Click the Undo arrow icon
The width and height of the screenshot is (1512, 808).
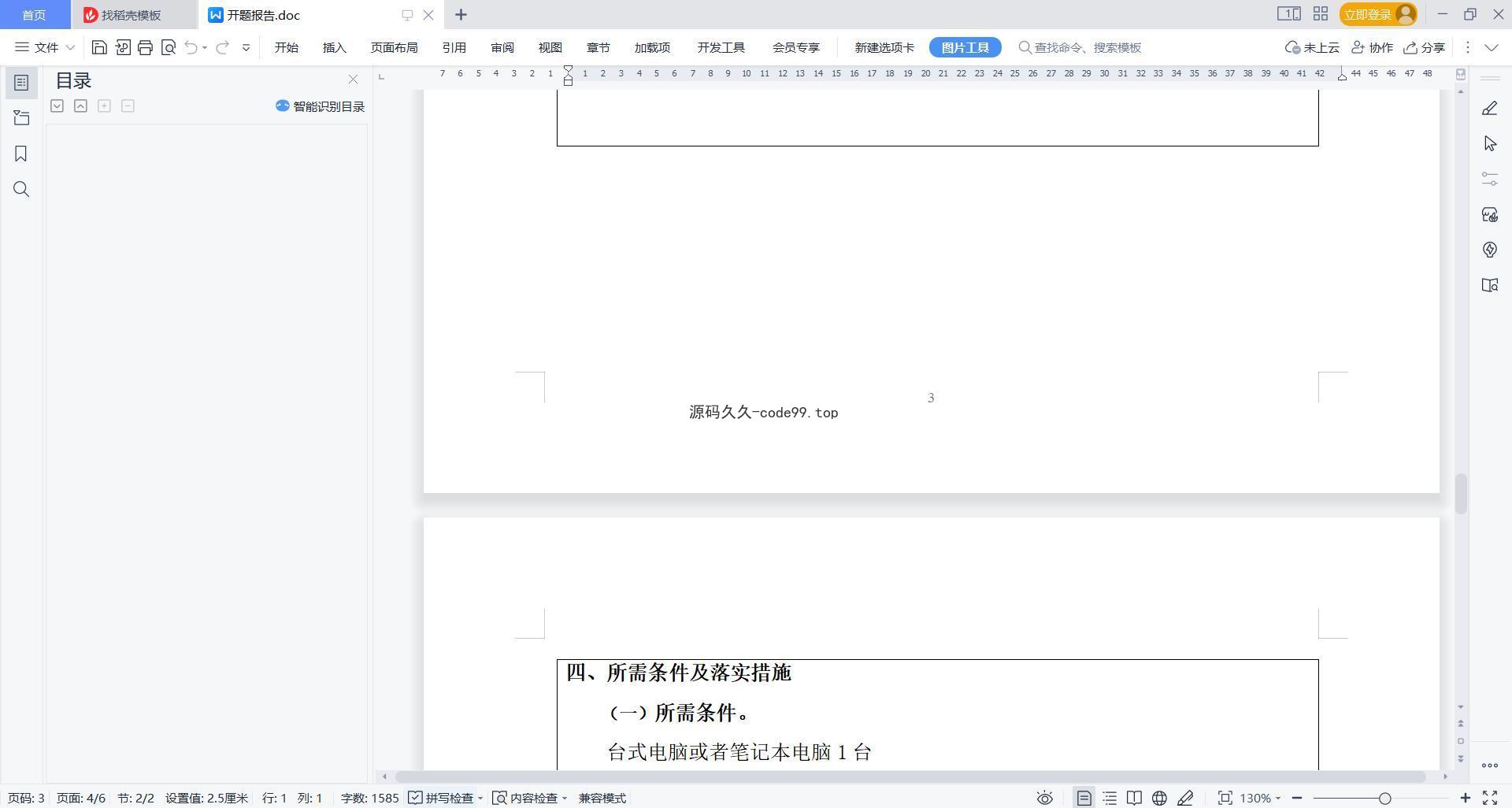click(191, 47)
